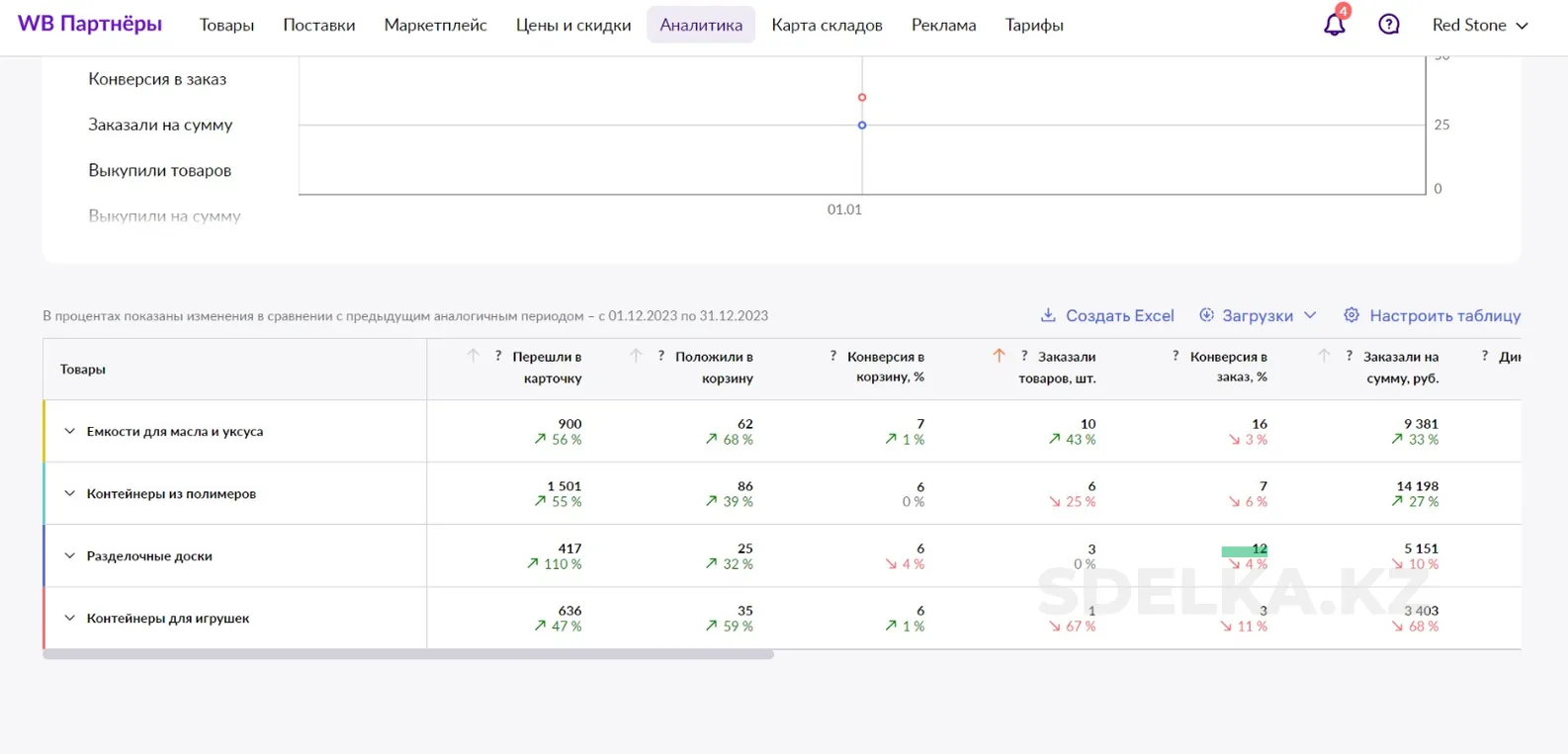This screenshot has width=1568, height=754.
Task: Expand the Разделочные доски row
Action: (x=69, y=555)
